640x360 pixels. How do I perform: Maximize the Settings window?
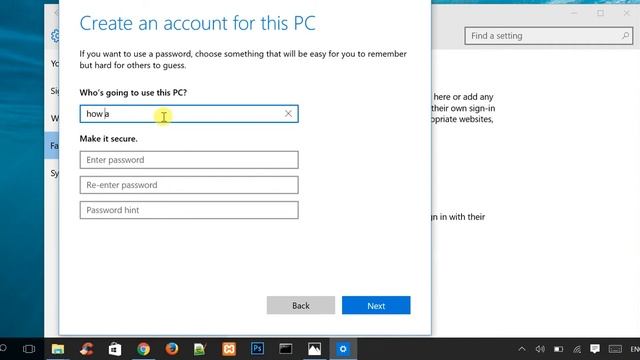pos(600,13)
